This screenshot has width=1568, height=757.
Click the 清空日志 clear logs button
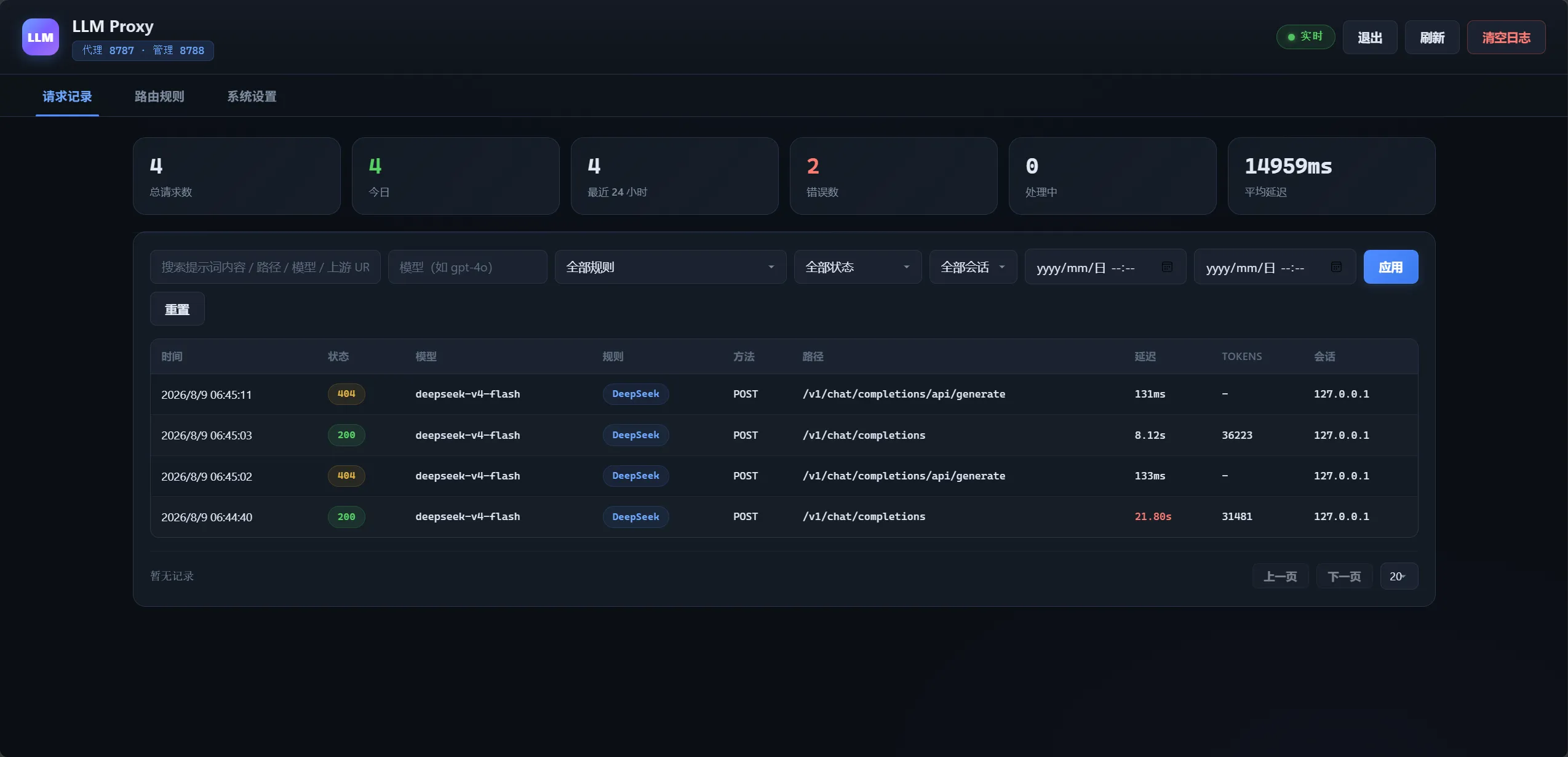click(1506, 38)
